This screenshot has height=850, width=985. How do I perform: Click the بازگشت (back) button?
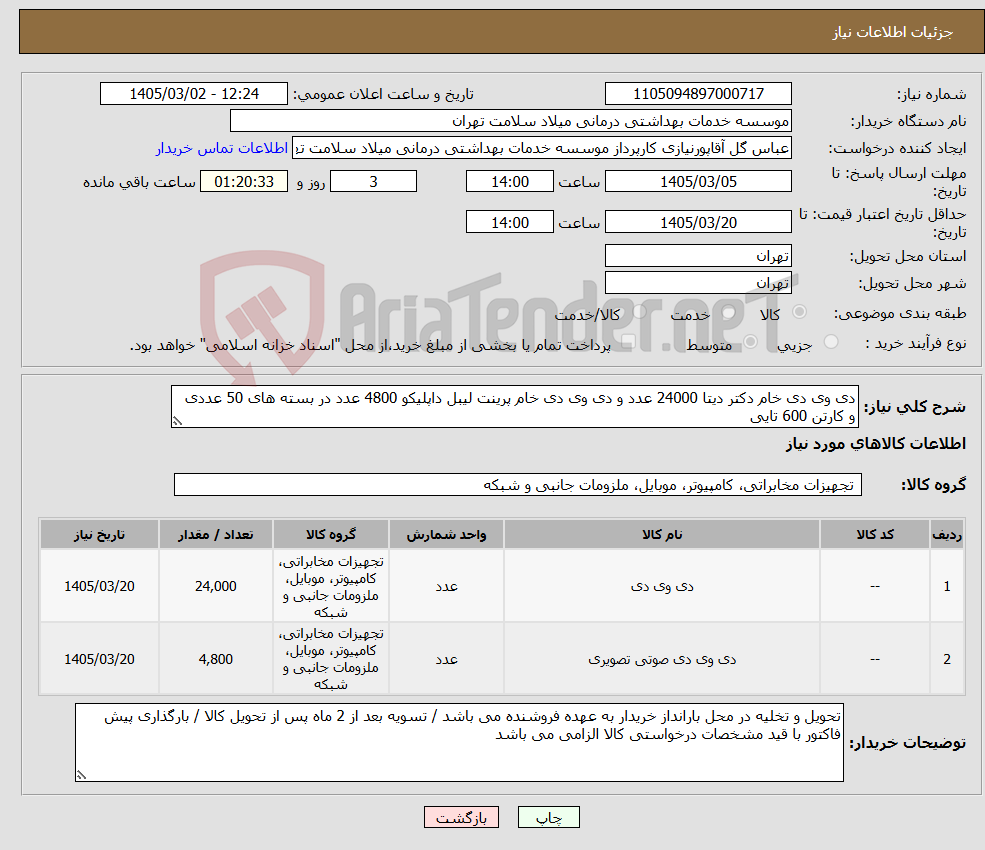(461, 817)
